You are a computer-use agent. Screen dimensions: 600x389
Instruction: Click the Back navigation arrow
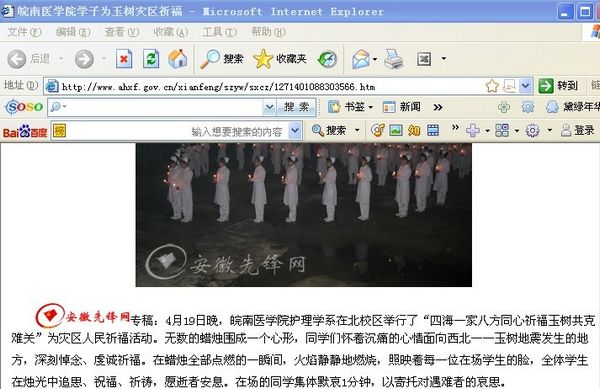(x=16, y=59)
